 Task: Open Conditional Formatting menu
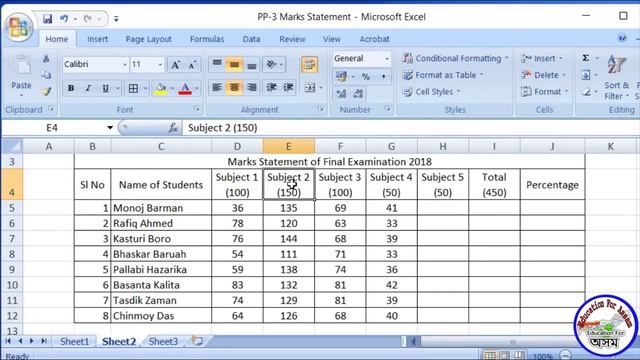(456, 58)
